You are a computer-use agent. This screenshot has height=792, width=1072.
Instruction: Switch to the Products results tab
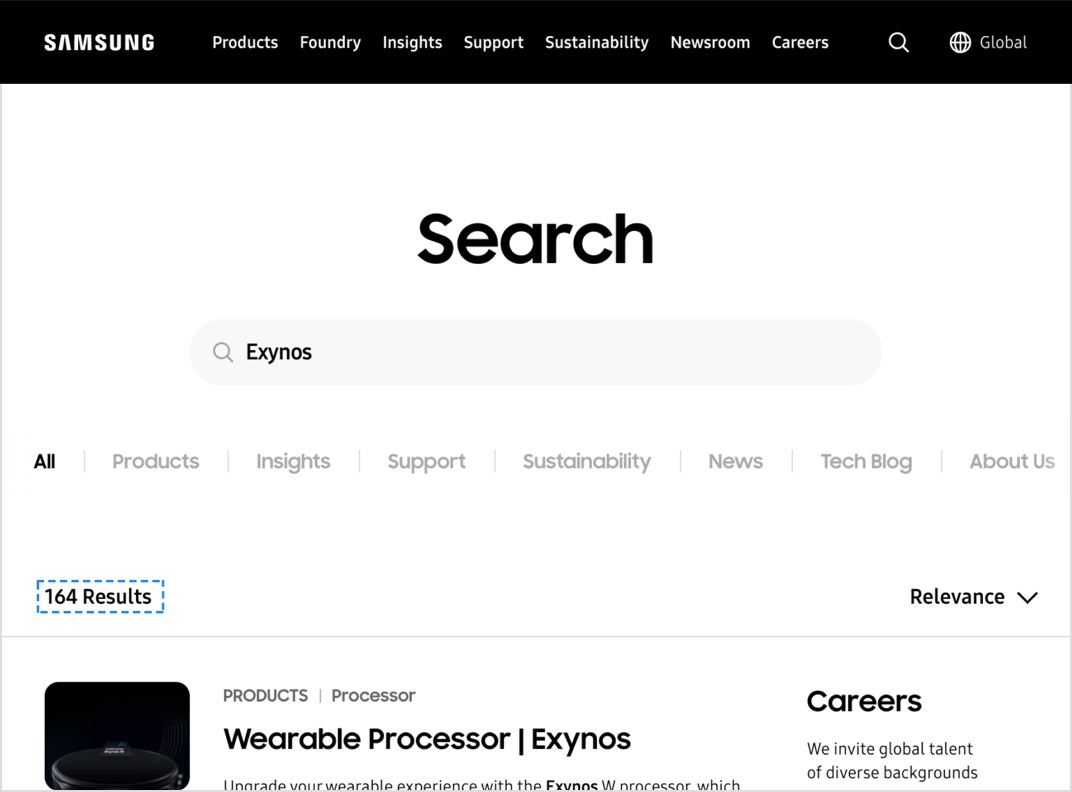(155, 461)
